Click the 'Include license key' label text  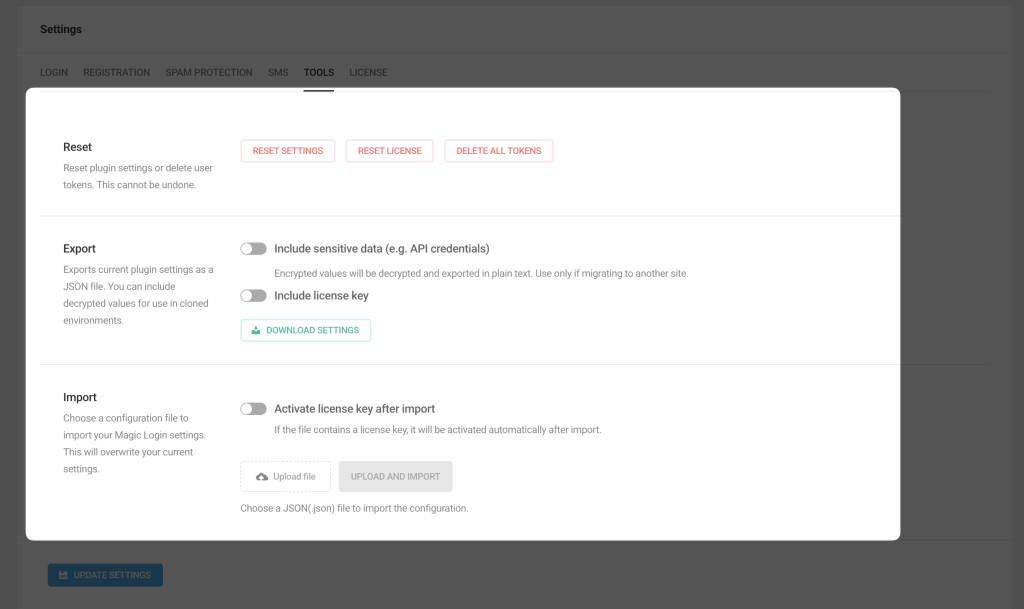pyautogui.click(x=321, y=296)
